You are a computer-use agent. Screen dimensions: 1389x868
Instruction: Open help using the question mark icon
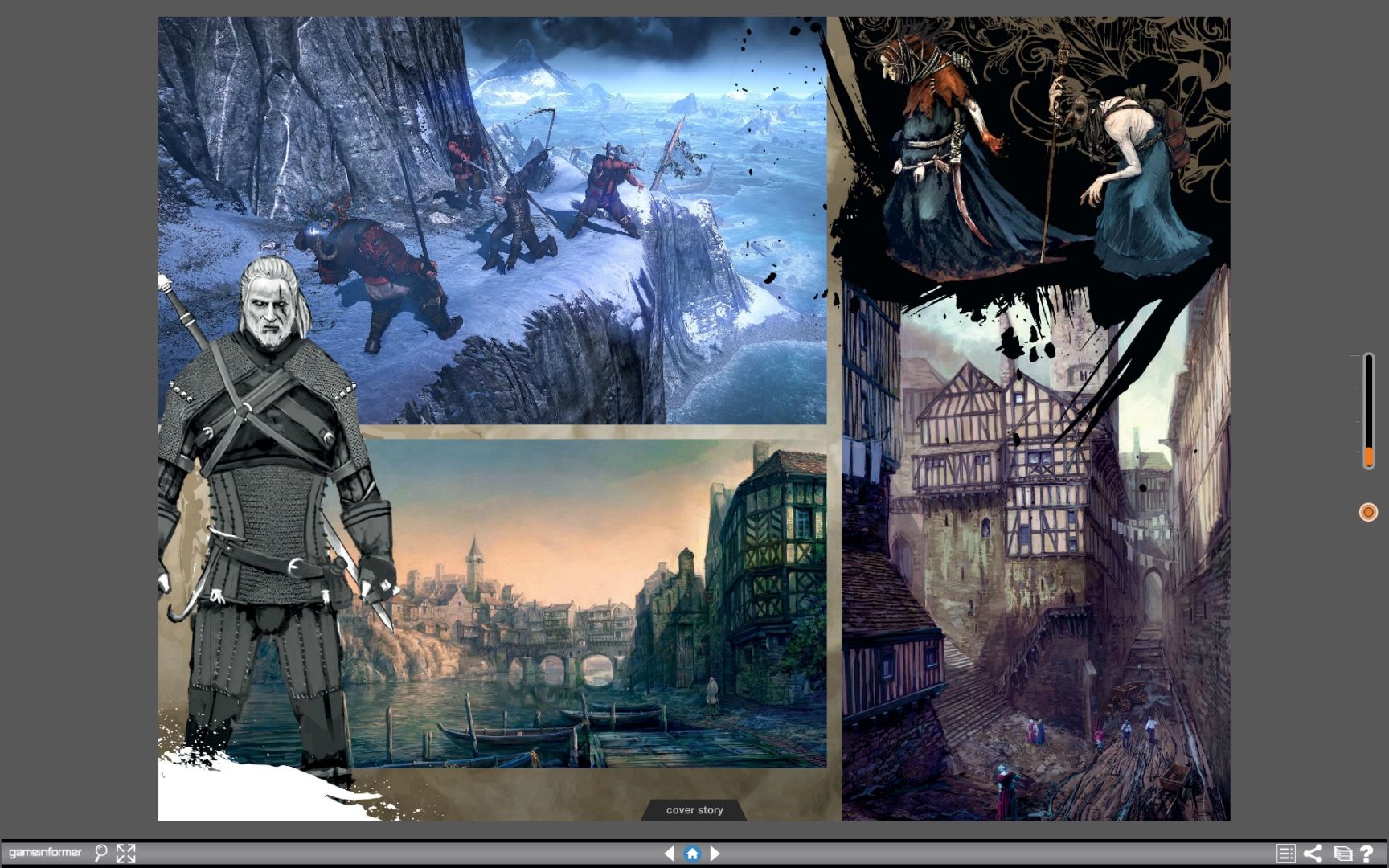pyautogui.click(x=1366, y=853)
